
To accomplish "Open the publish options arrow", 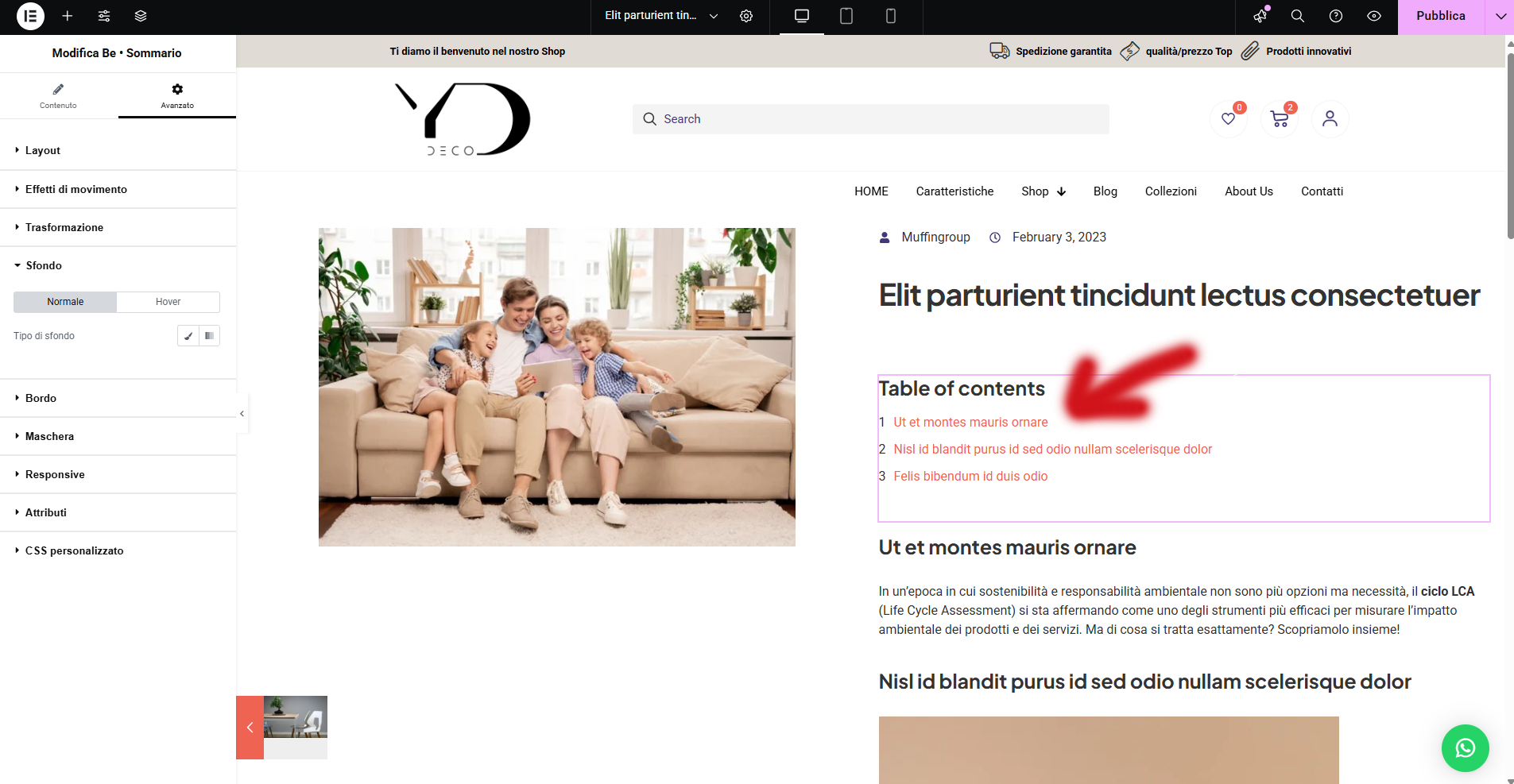I will 1500,16.
